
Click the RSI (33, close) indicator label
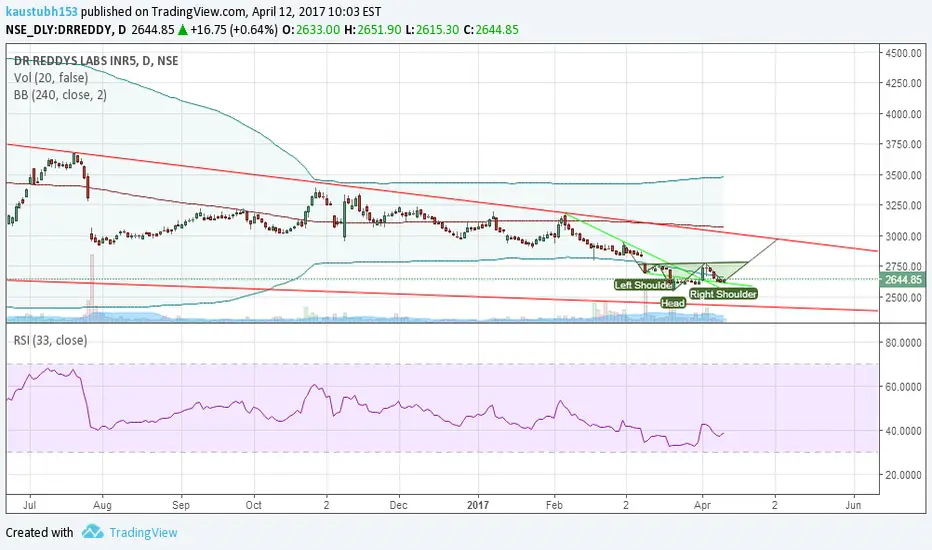point(51,340)
